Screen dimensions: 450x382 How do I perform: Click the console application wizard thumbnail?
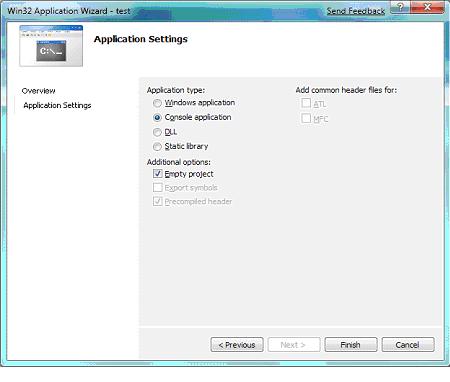(x=51, y=46)
